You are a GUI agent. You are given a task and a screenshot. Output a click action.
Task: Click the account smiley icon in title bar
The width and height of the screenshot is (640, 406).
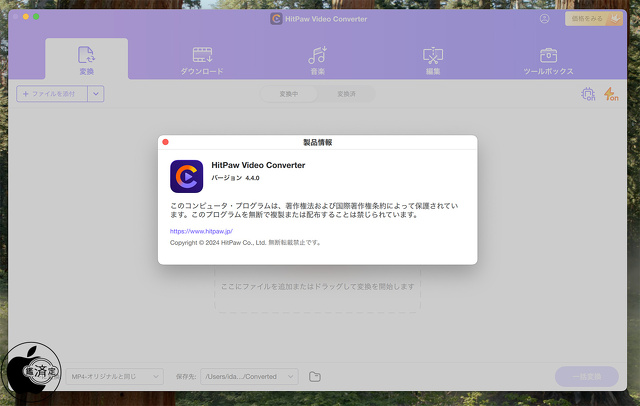[x=545, y=18]
